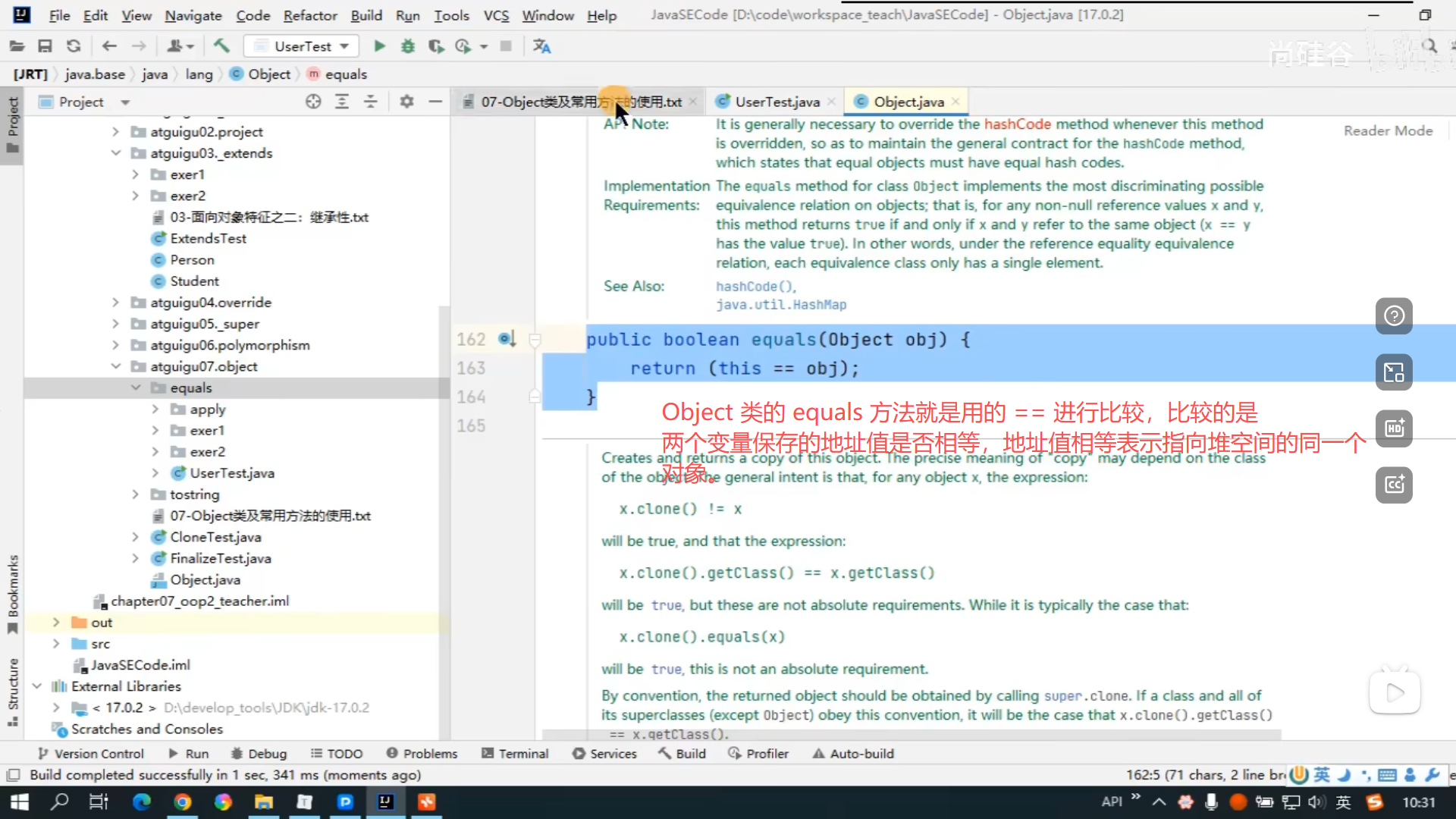Click the translate icon in toolbar

[541, 46]
